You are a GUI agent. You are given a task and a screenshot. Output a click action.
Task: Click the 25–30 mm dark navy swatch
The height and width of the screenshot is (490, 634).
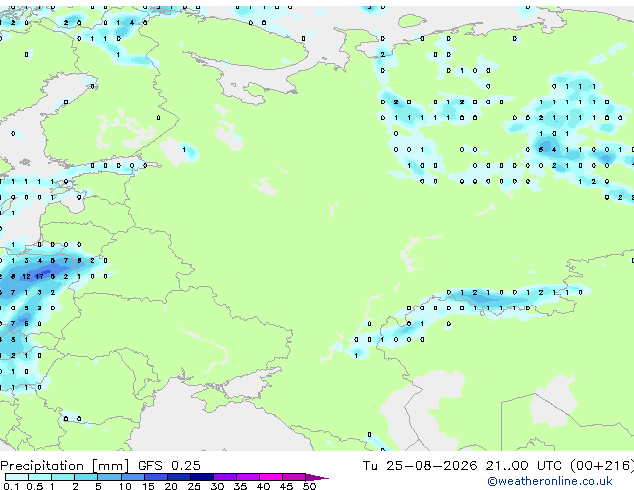pyautogui.click(x=201, y=477)
